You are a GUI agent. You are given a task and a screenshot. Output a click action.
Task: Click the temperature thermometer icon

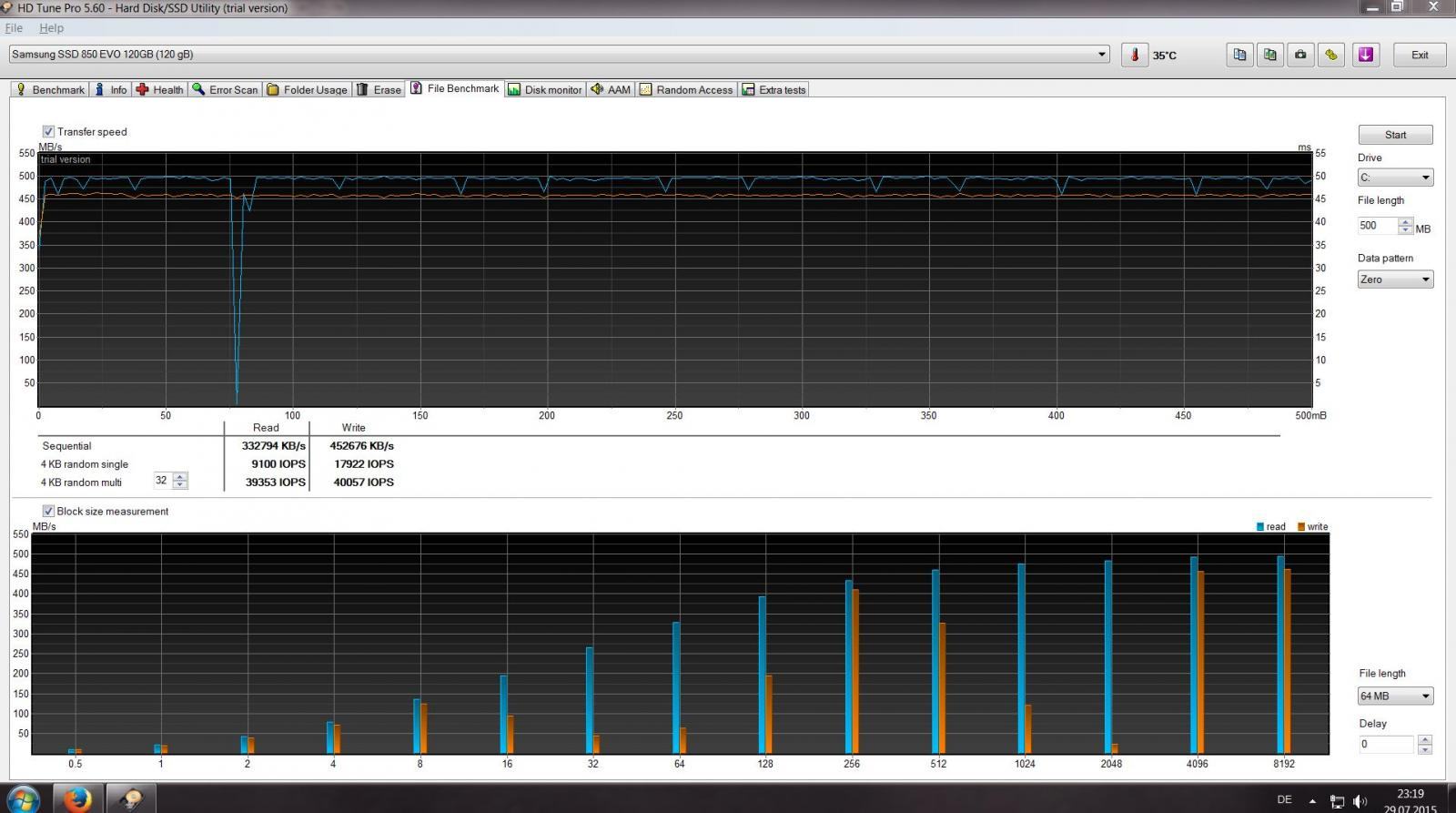coord(1134,55)
